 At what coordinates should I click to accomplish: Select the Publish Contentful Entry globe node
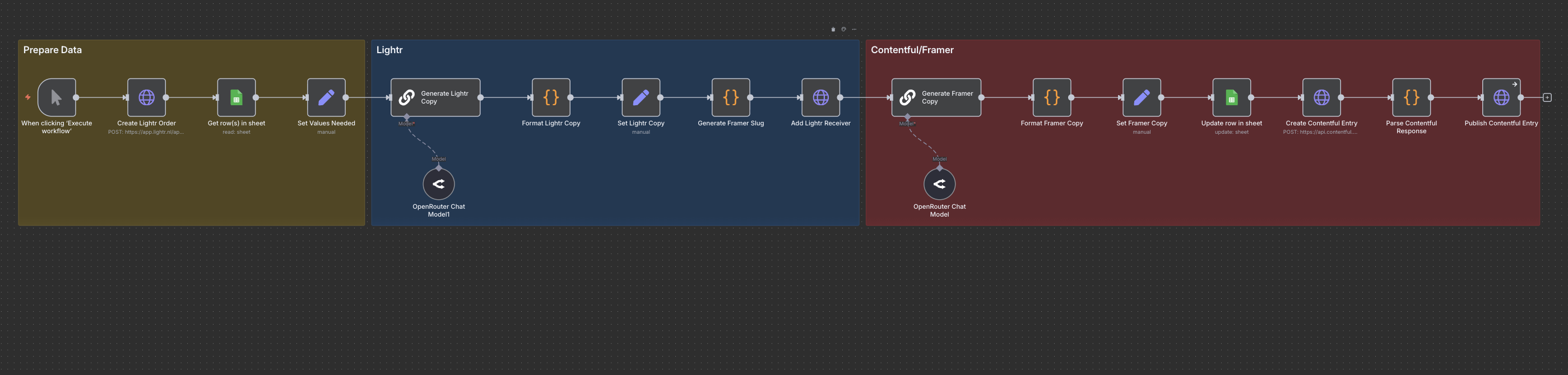[1501, 97]
